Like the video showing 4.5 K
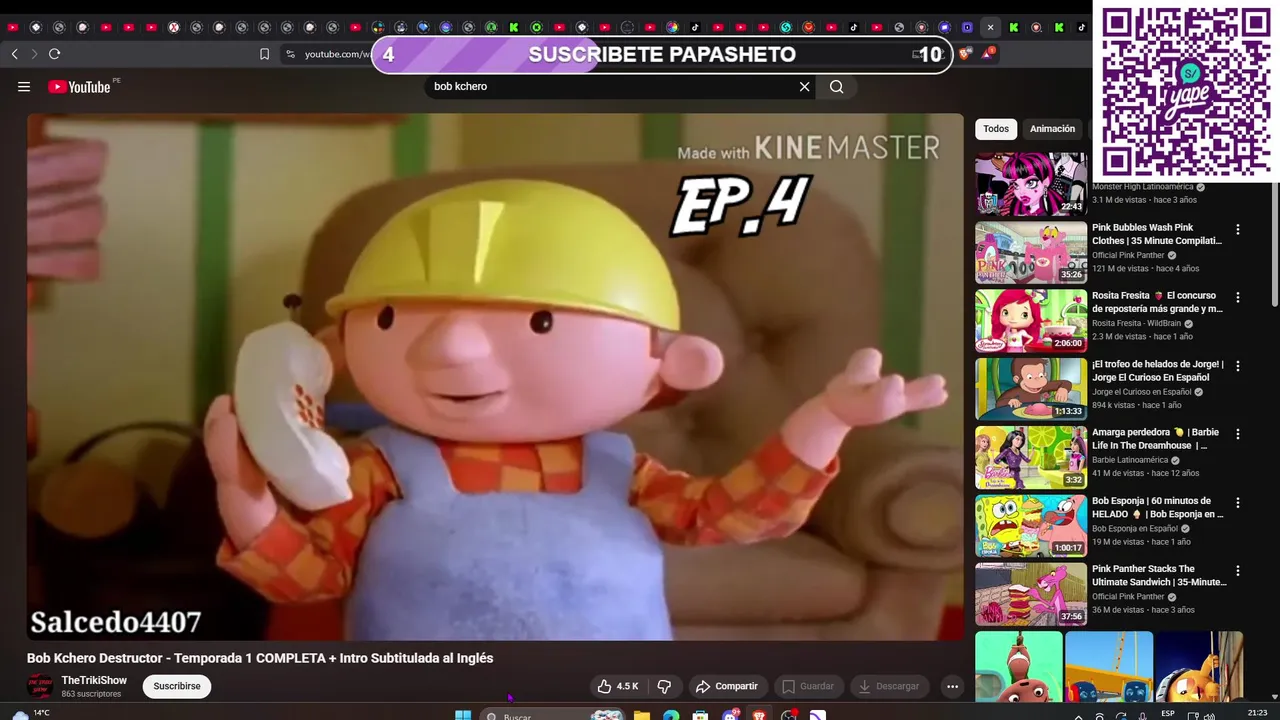This screenshot has width=1280, height=720. (617, 686)
